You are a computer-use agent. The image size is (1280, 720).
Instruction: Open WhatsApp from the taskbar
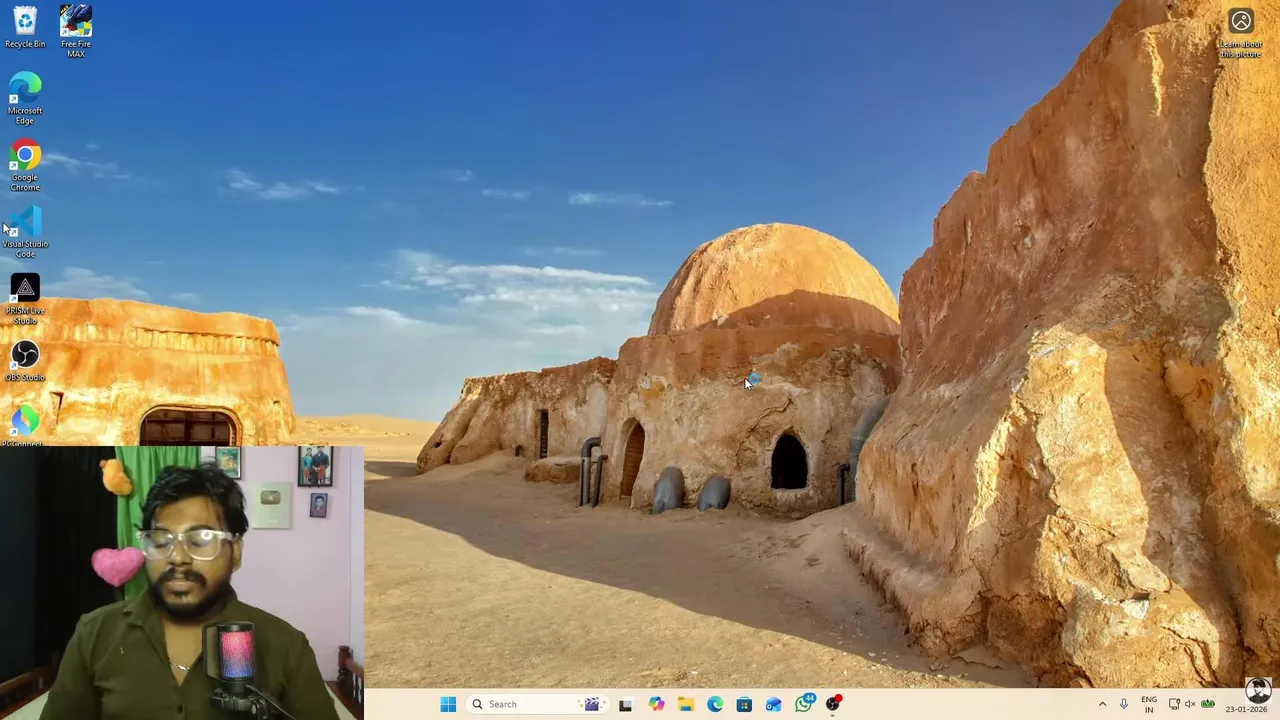pos(804,703)
